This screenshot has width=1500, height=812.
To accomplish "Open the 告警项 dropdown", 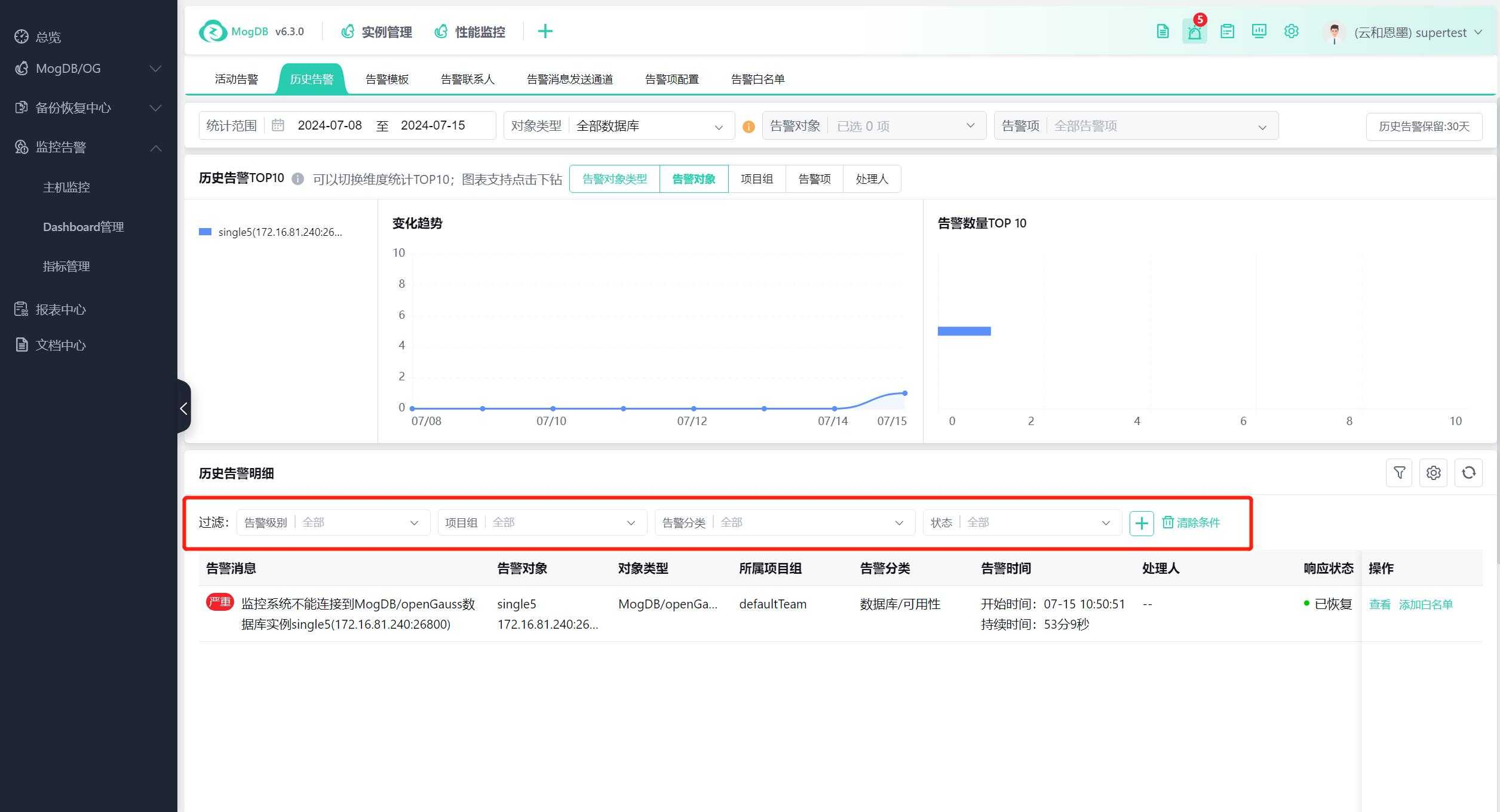I will tap(1136, 126).
